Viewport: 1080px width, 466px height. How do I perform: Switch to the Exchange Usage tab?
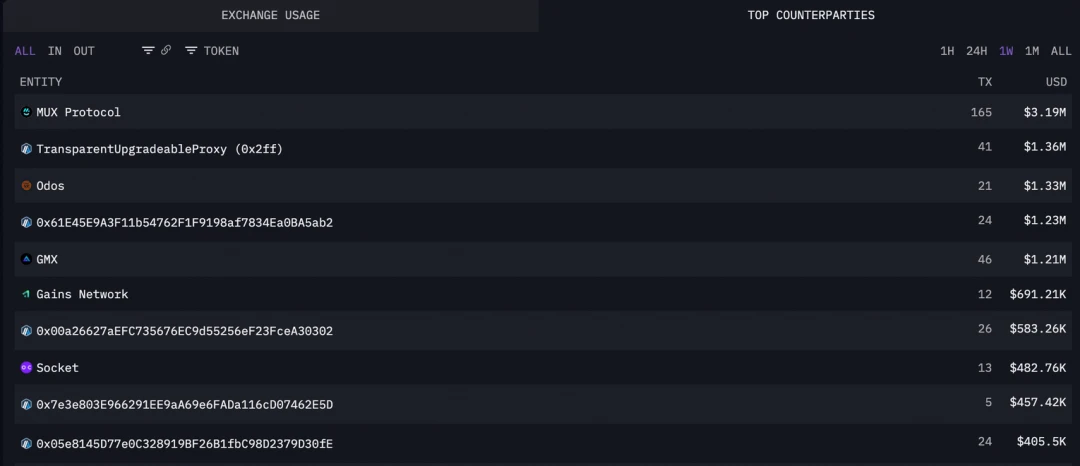pos(270,15)
